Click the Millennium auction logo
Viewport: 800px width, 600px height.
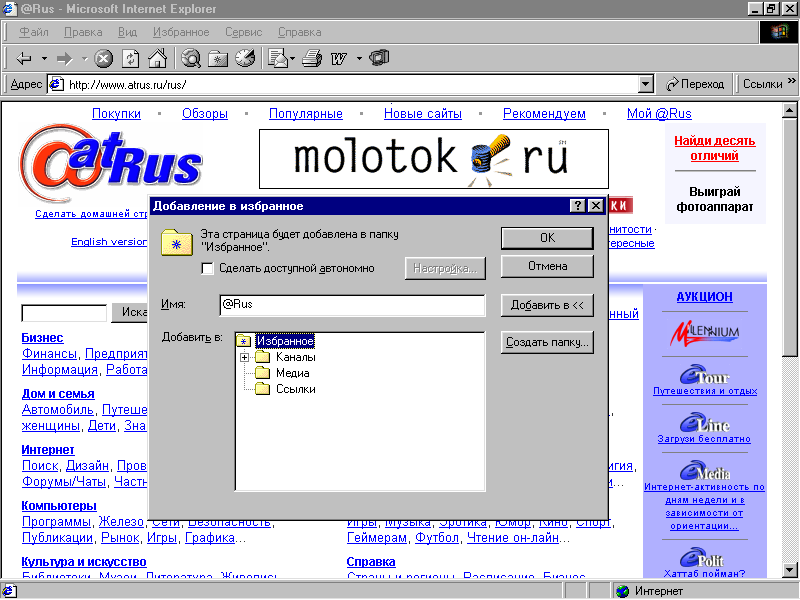pos(704,333)
